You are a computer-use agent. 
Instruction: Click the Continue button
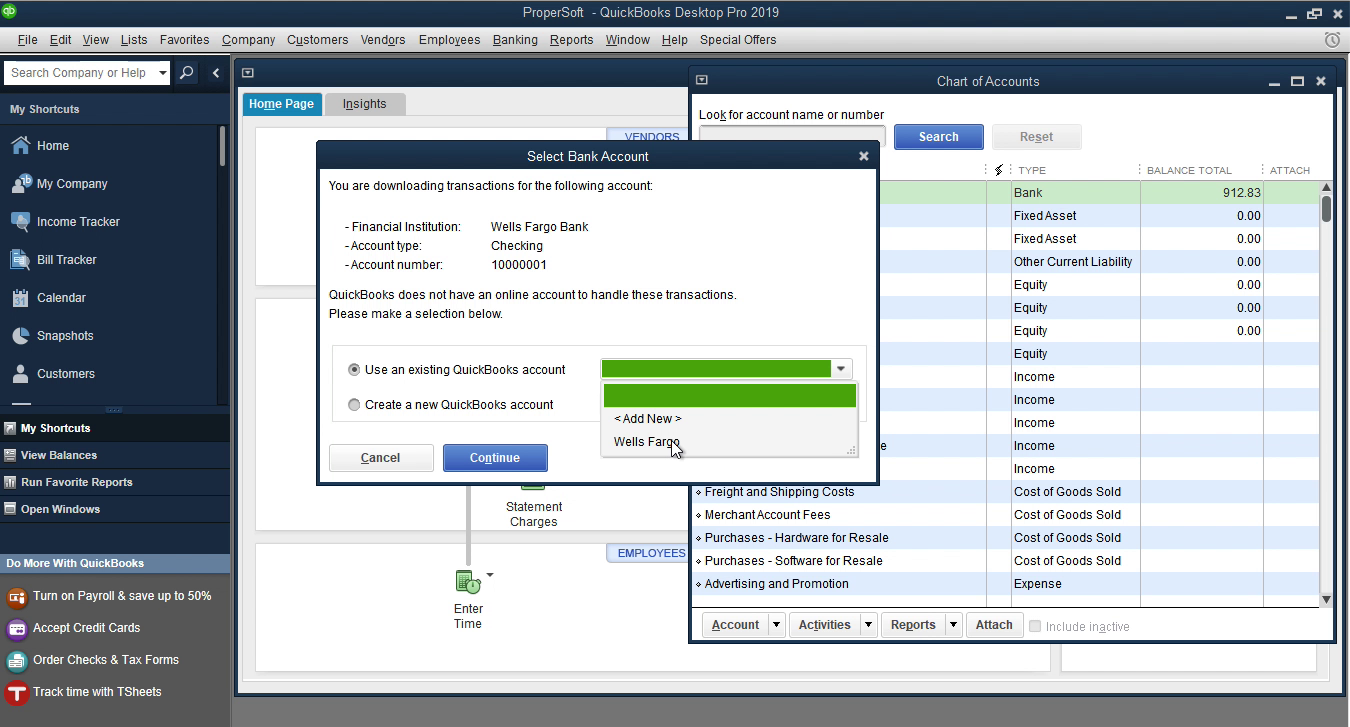coord(495,458)
